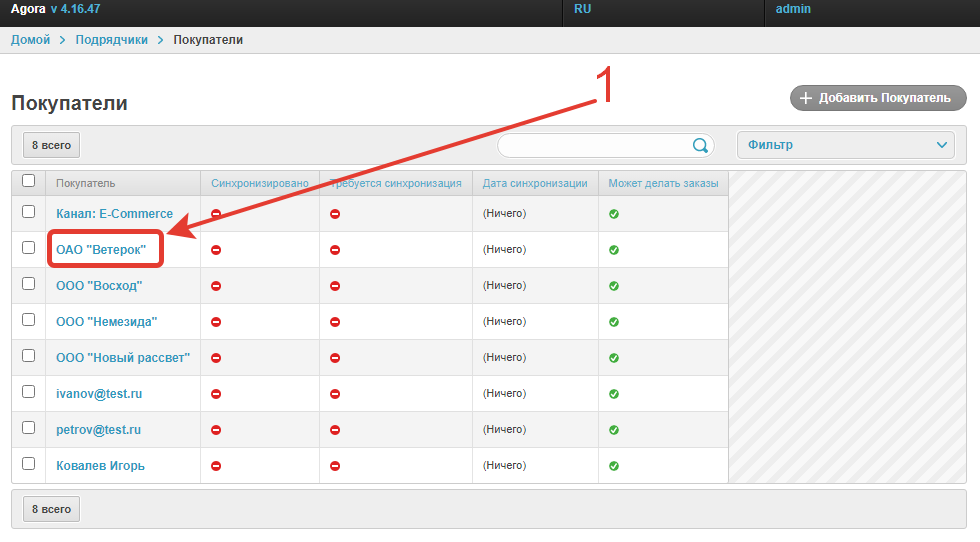Check the box for ОАО "Ветерок"
The image size is (980, 542).
coord(29,248)
